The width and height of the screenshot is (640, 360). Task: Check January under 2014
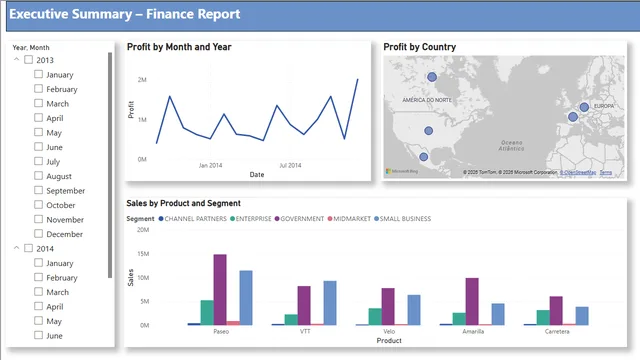(x=38, y=262)
